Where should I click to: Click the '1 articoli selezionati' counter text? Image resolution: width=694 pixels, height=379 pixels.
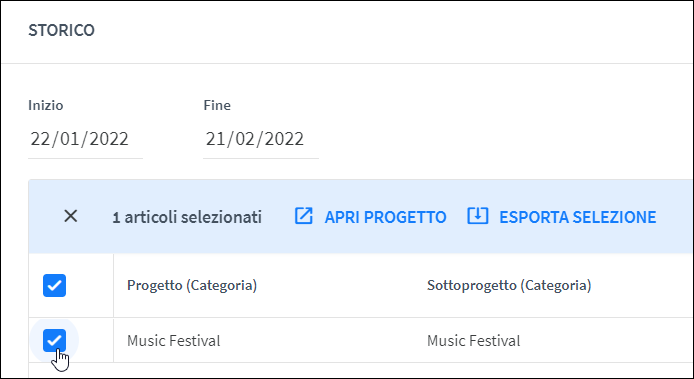coord(187,217)
